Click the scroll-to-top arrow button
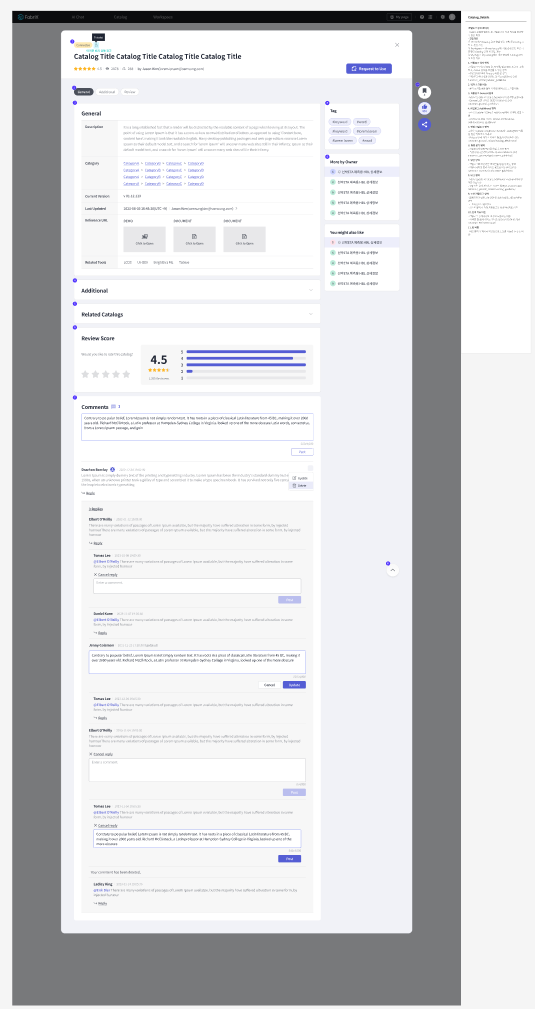535x1009 pixels. (x=393, y=570)
